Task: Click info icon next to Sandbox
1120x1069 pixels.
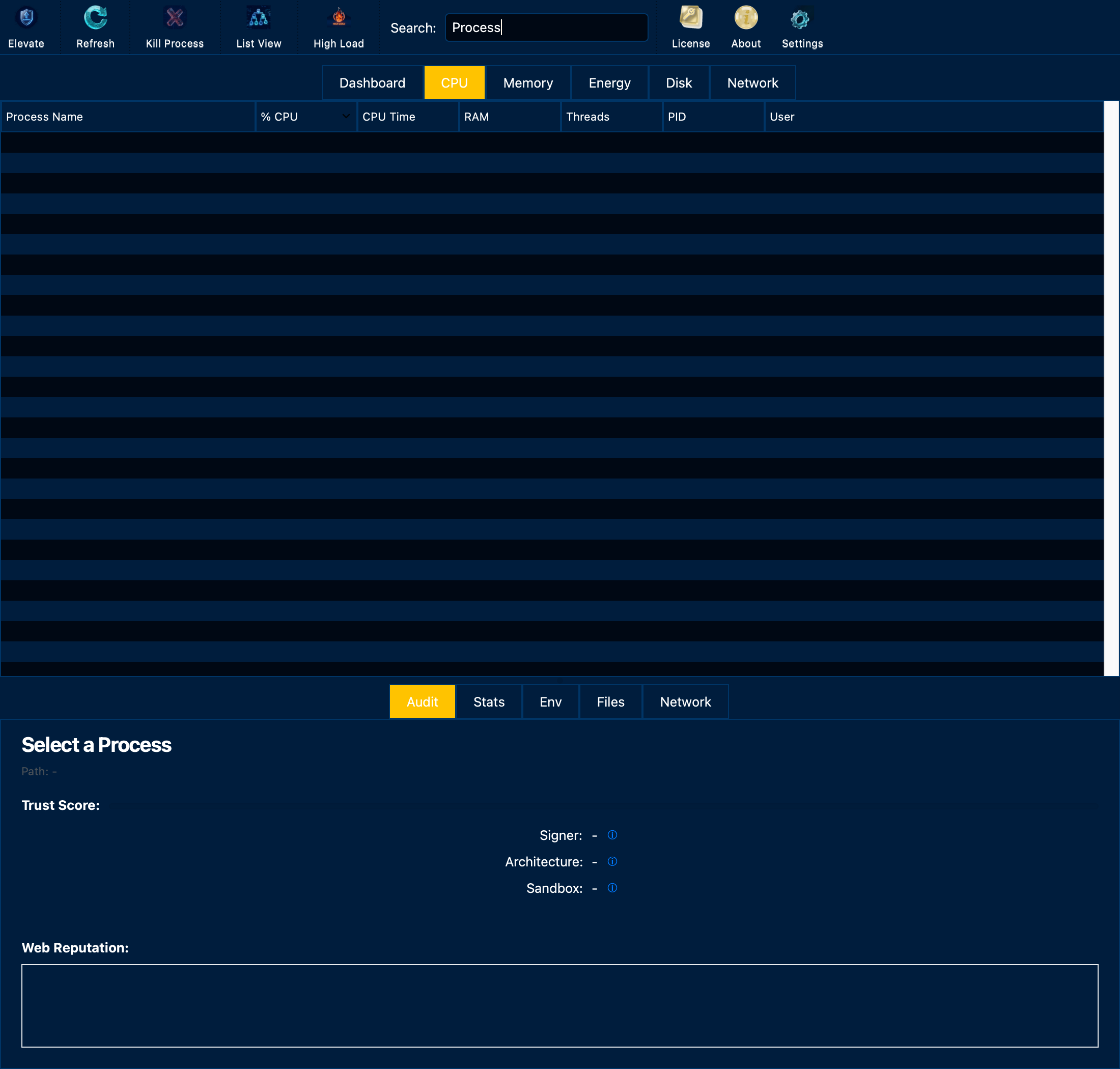Action: click(x=612, y=888)
